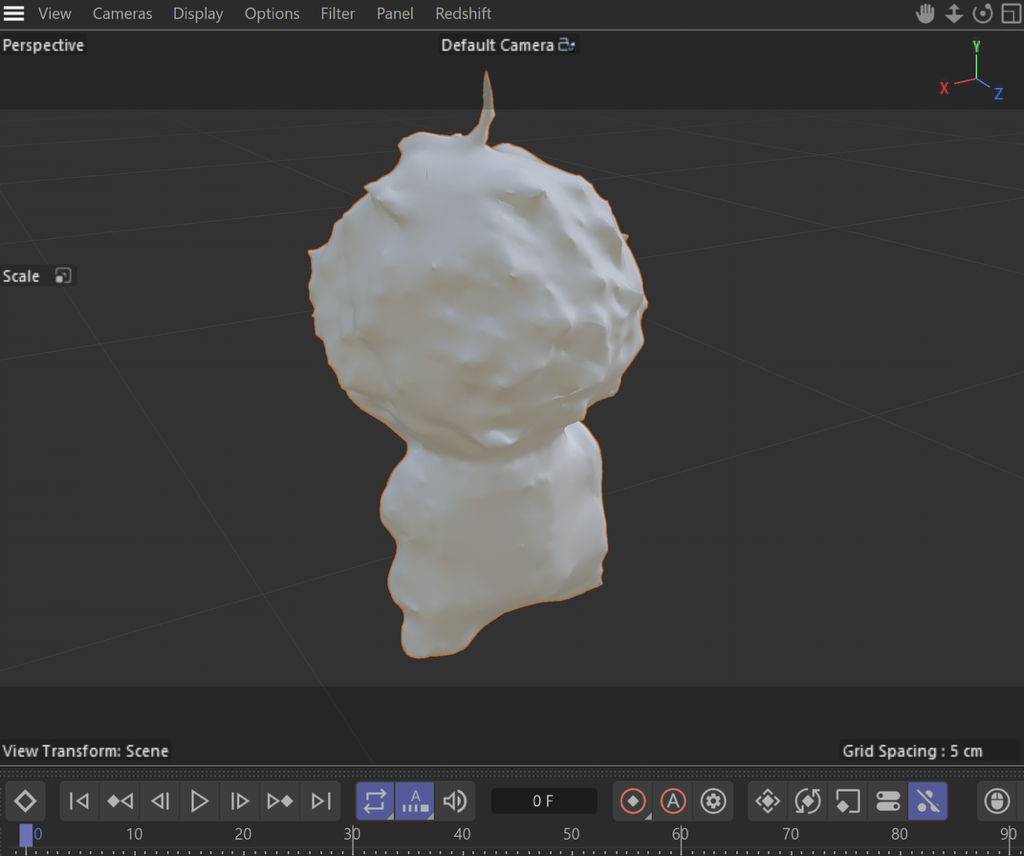The height and width of the screenshot is (856, 1024).
Task: Click the keyframe diamond icon at timeline left
Action: [x=25, y=801]
